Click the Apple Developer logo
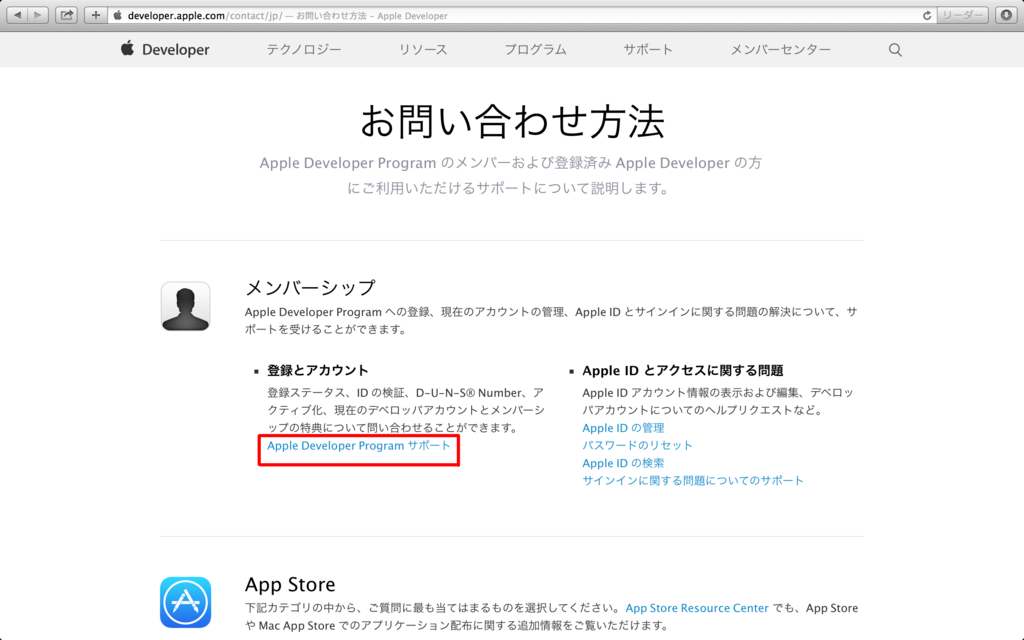This screenshot has width=1024, height=640. [165, 49]
